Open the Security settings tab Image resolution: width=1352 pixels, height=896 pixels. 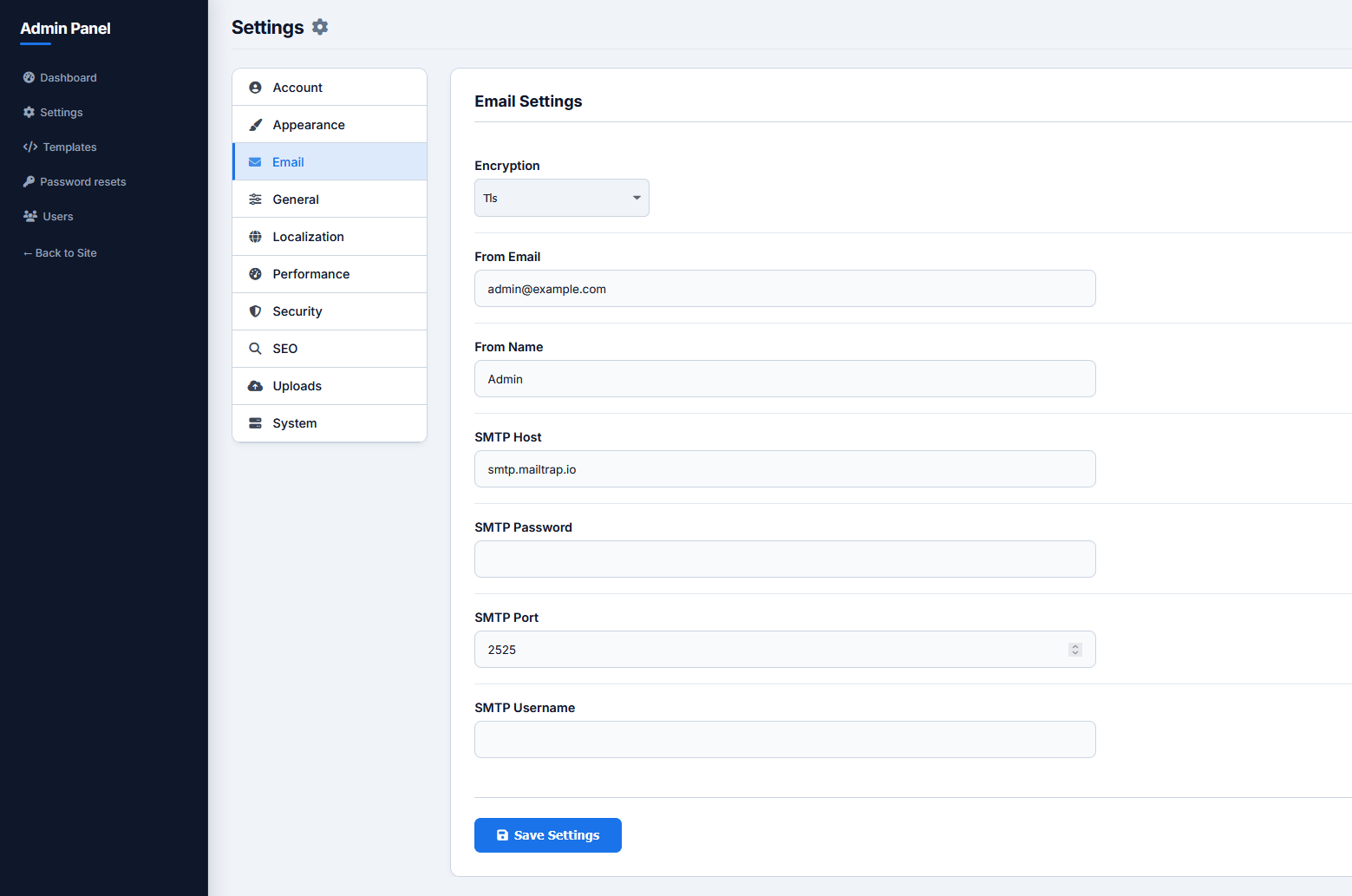click(x=330, y=311)
